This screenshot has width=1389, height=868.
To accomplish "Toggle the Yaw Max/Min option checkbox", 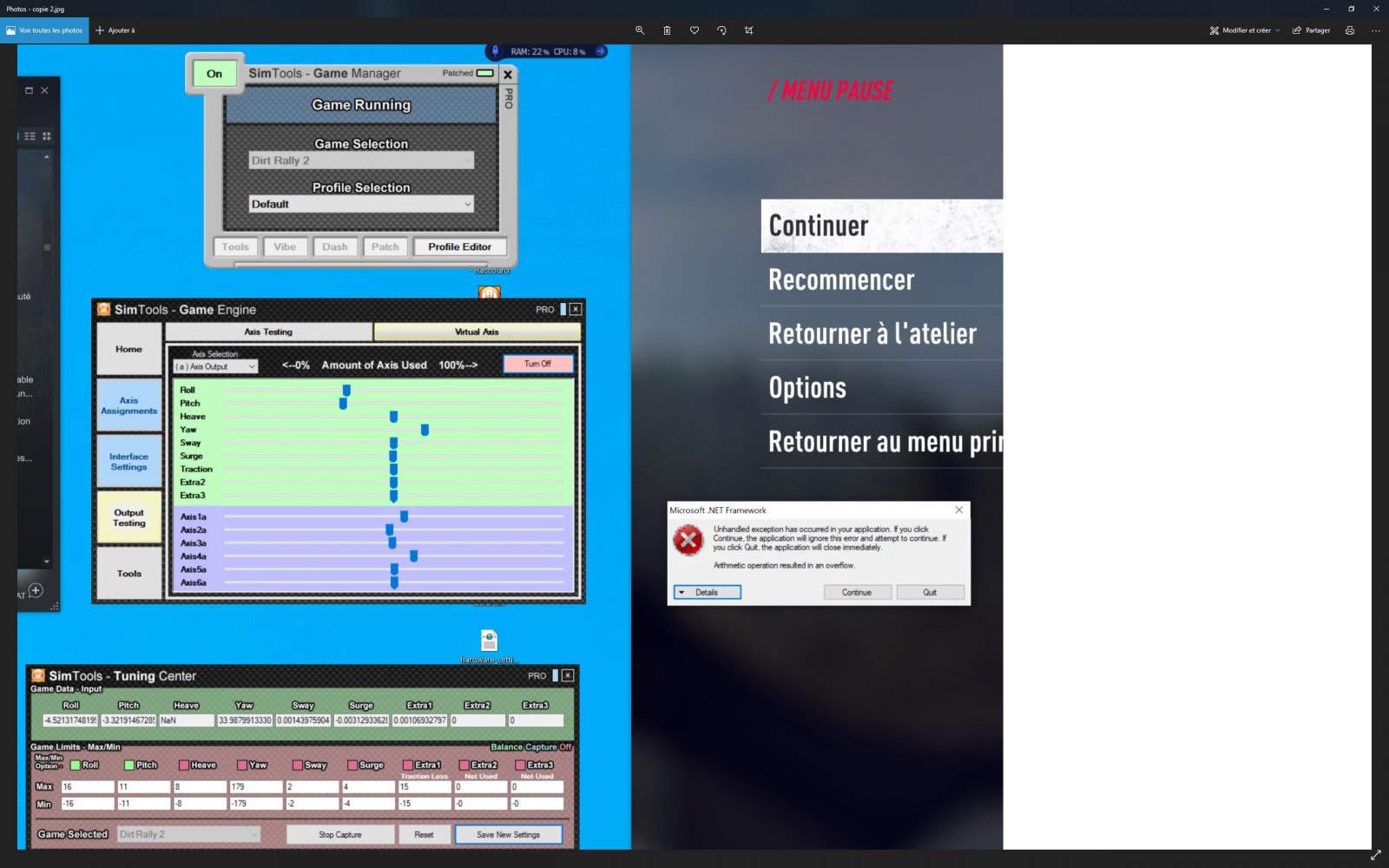I will point(242,765).
